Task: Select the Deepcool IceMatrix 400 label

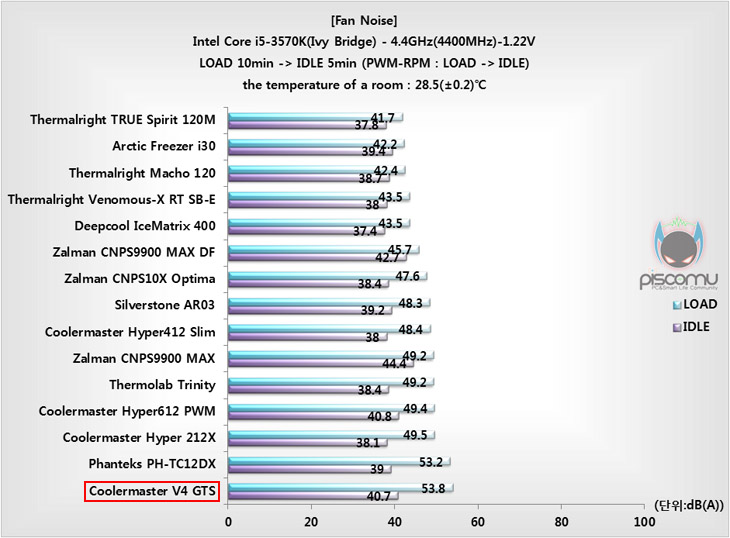Action: point(145,226)
